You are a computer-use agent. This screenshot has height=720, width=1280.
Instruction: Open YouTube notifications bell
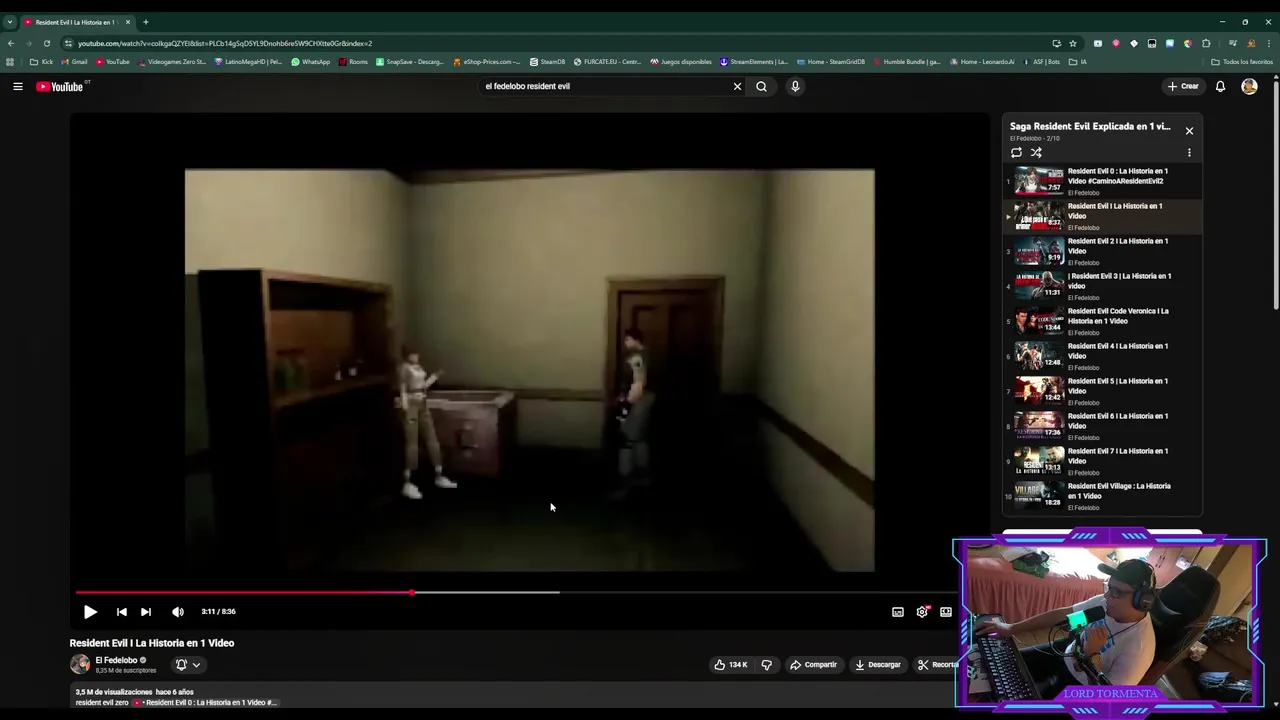1220,86
